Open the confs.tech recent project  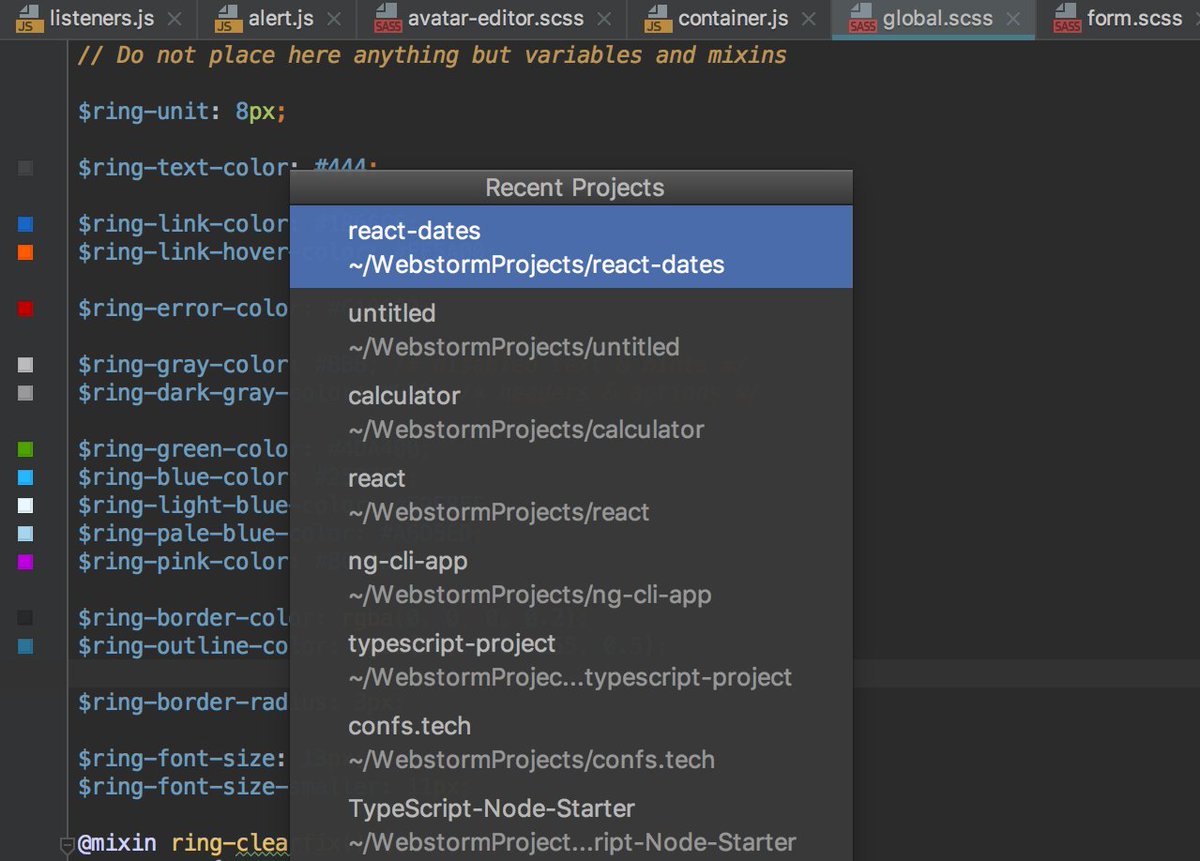point(571,743)
